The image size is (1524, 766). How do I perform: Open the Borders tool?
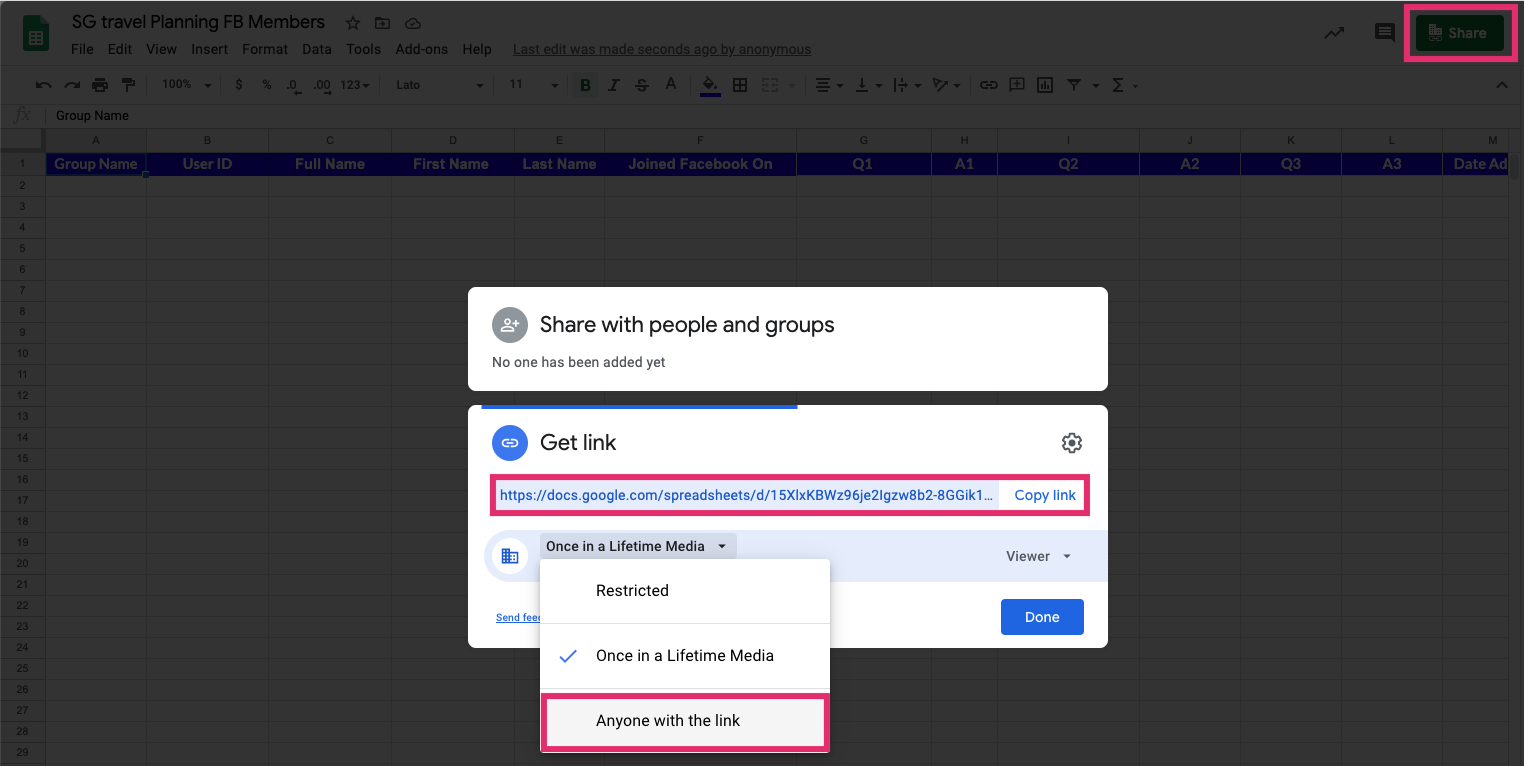(740, 85)
